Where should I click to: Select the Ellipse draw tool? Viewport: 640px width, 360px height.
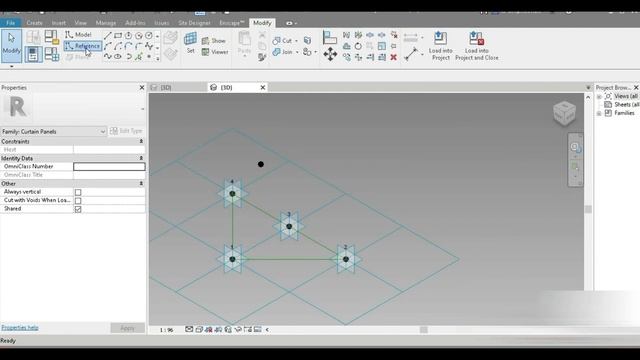(118, 57)
